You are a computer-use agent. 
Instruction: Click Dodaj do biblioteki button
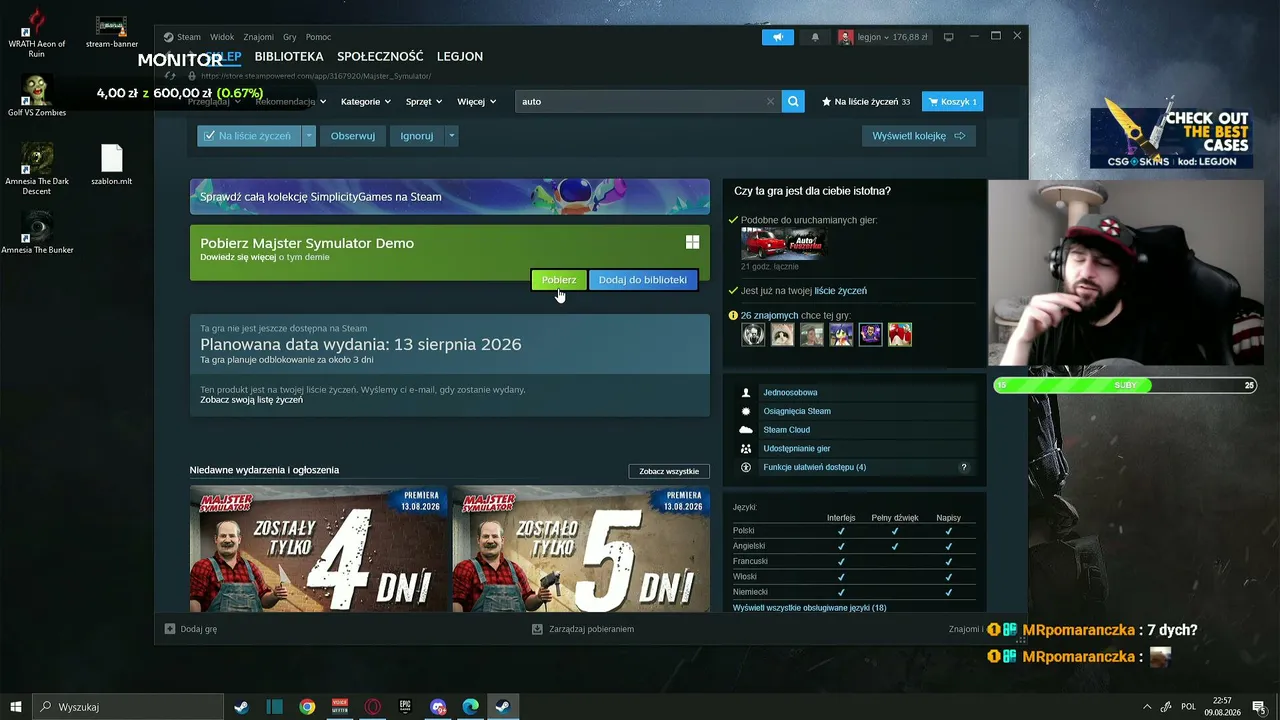pos(643,280)
